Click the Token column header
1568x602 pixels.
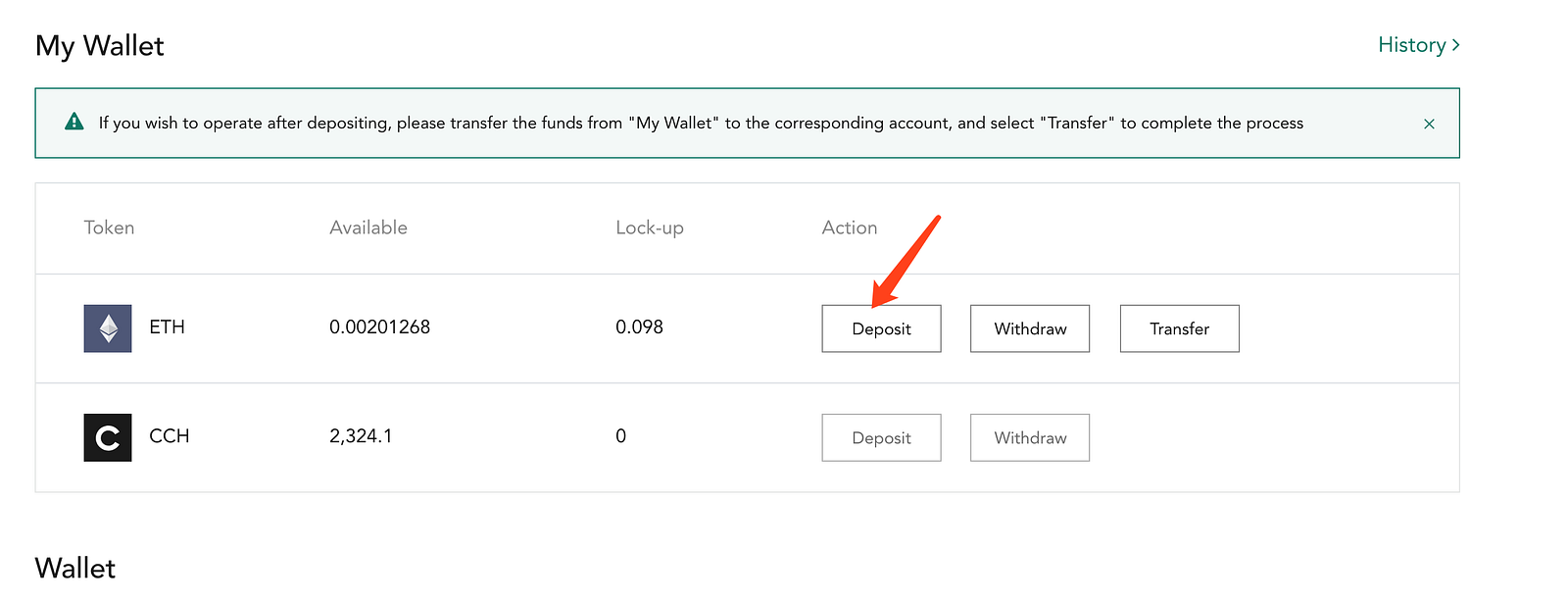pos(109,227)
